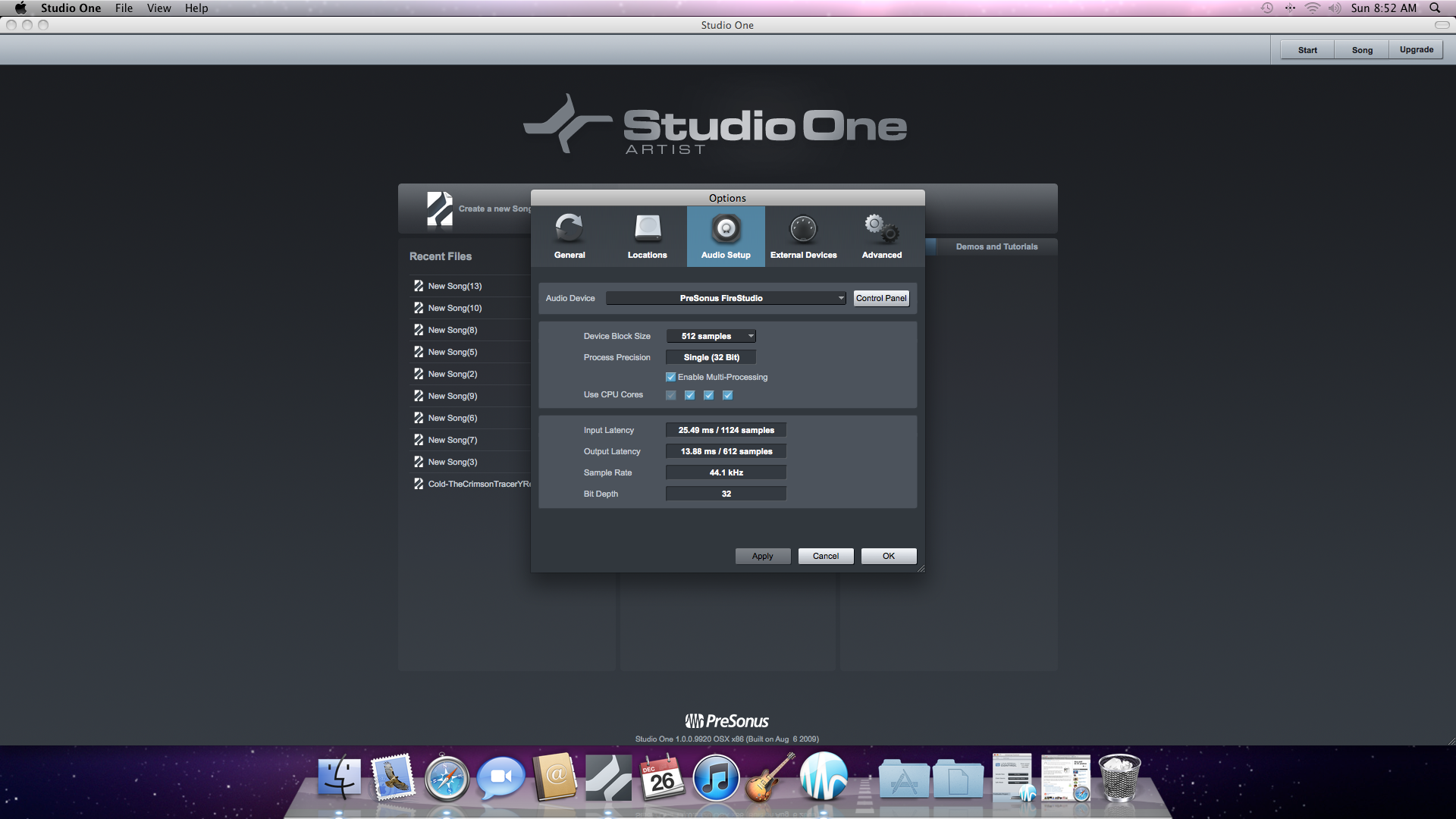
Task: Toggle the third CPU core checkbox
Action: [x=708, y=395]
